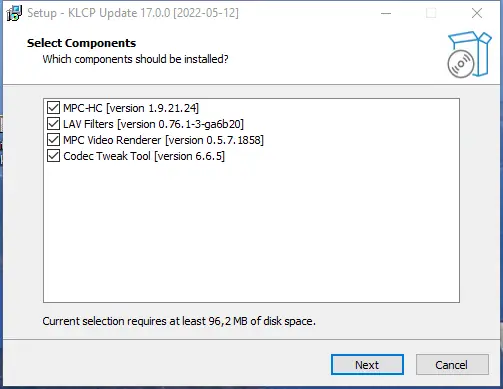Screen dimensions: 503x389
Task: Click the setup installer icon in title bar
Action: (x=14, y=13)
